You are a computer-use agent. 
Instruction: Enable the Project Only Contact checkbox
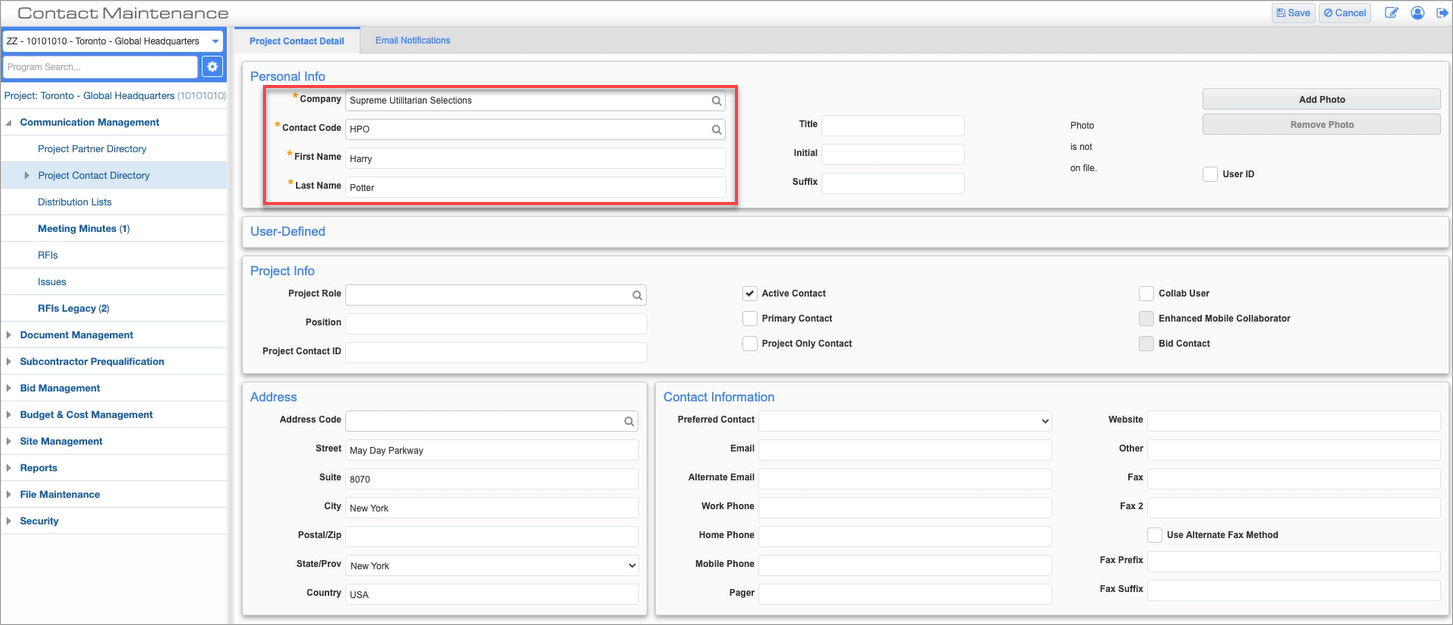click(x=750, y=343)
